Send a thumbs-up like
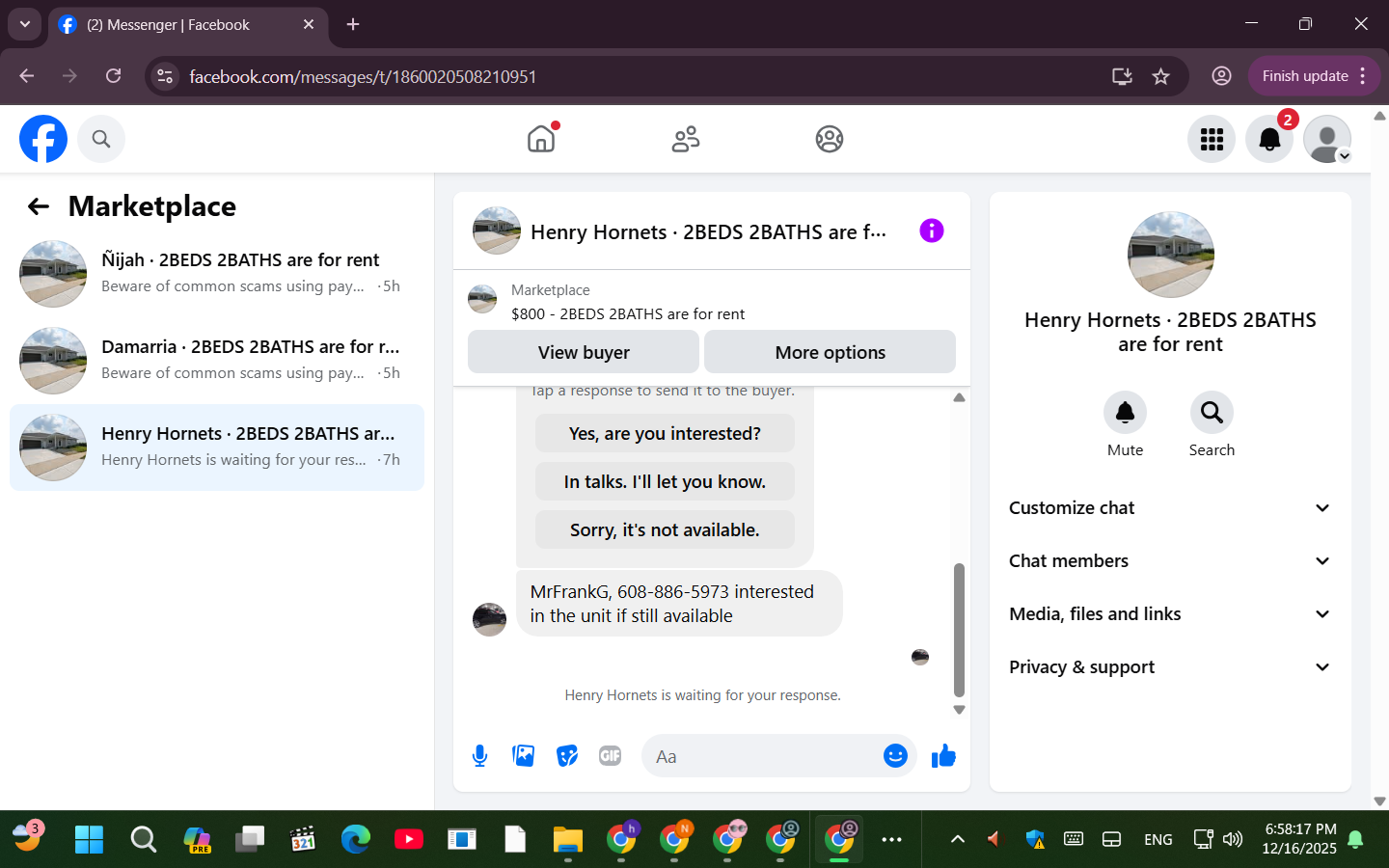 point(943,756)
